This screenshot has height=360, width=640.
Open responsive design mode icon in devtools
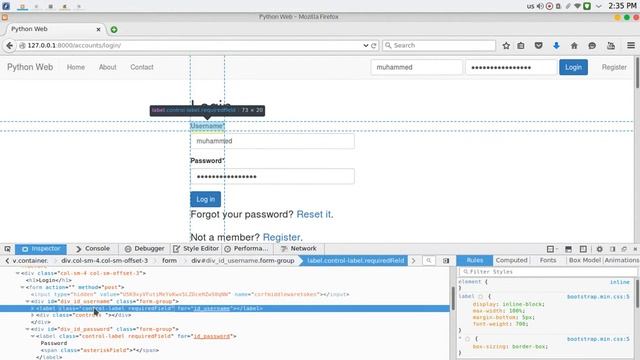(x=583, y=249)
